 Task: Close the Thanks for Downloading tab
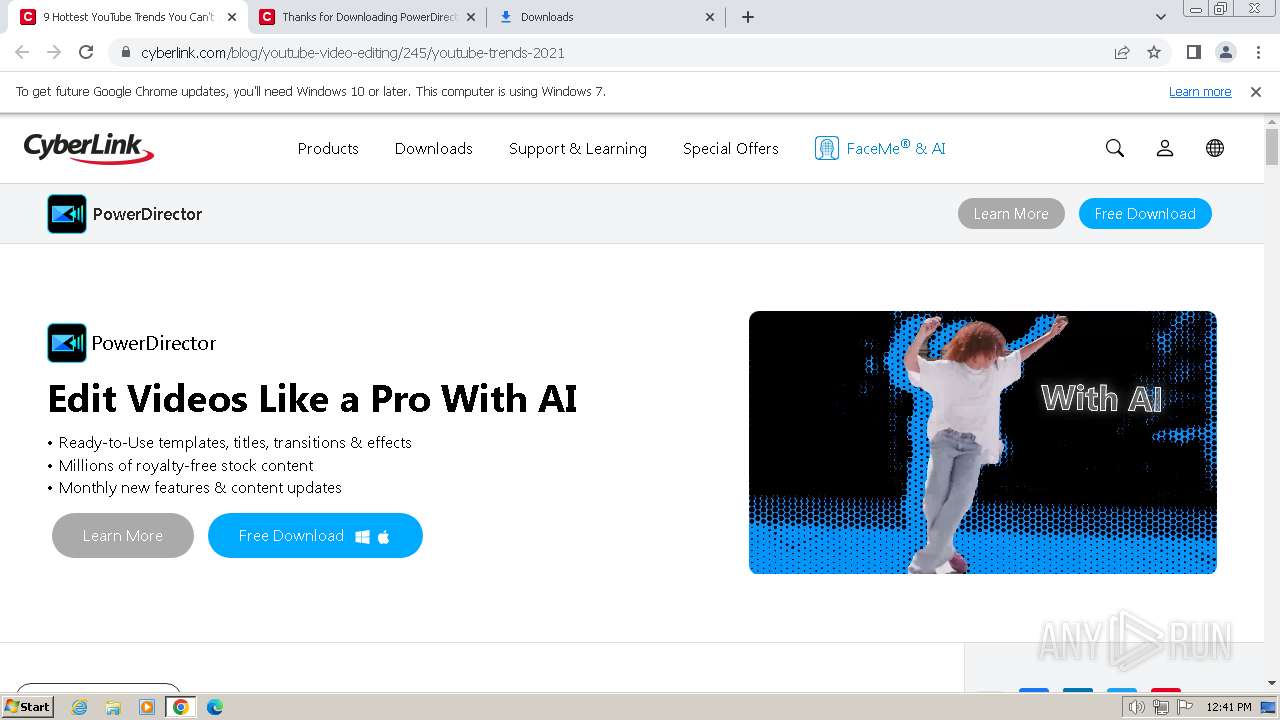click(471, 17)
